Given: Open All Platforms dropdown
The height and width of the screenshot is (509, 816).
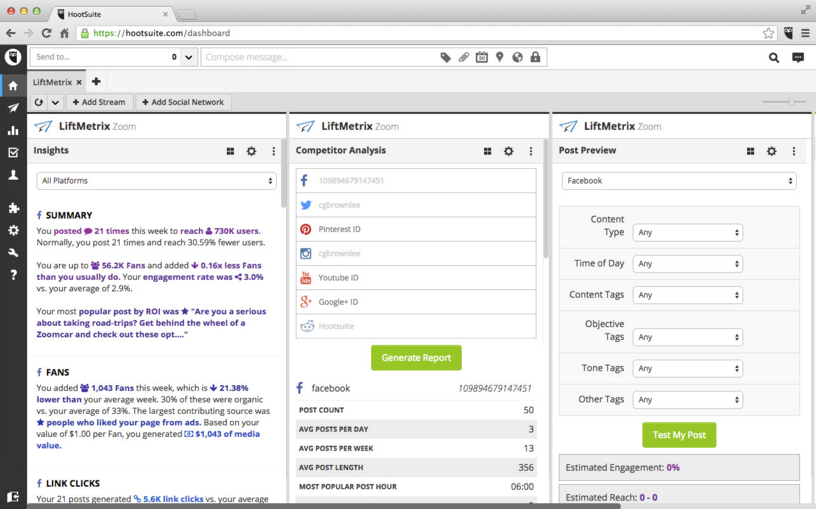Looking at the screenshot, I should point(156,181).
